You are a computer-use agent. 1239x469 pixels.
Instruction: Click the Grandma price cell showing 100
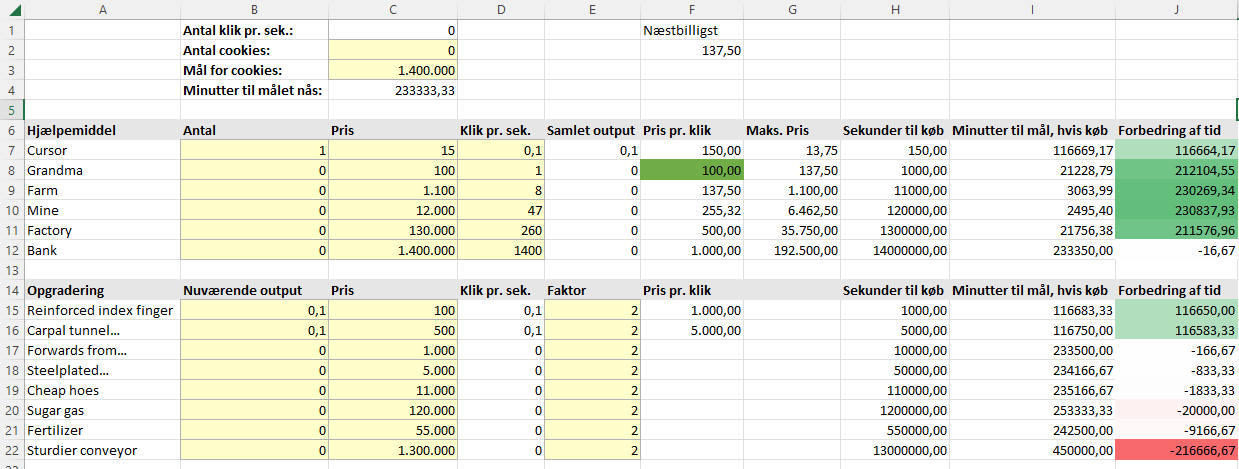point(392,170)
